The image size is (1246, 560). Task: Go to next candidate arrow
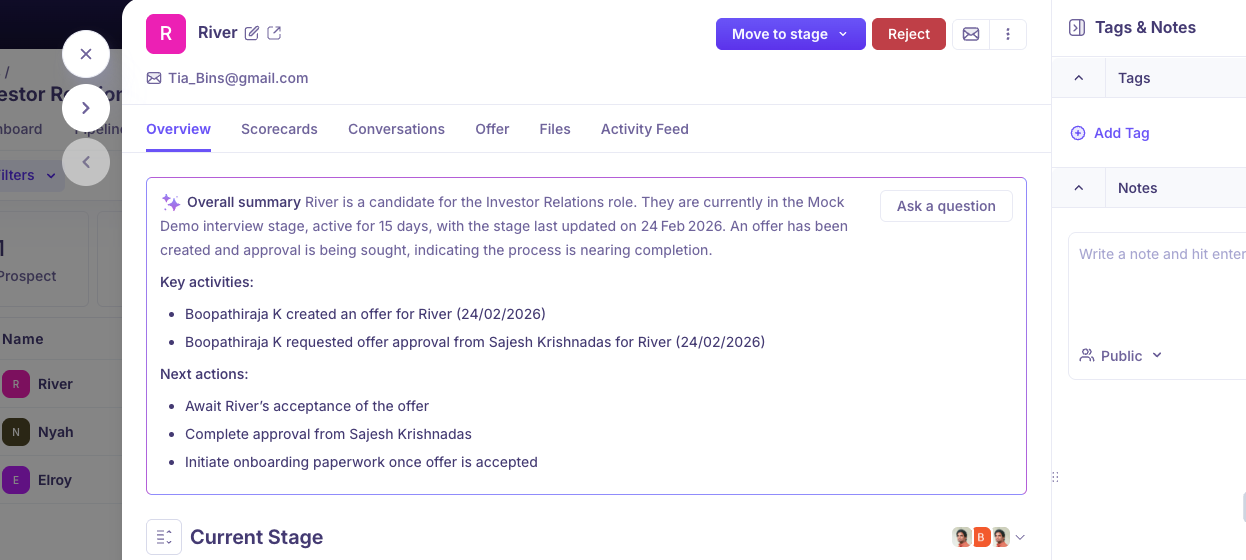tap(86, 108)
